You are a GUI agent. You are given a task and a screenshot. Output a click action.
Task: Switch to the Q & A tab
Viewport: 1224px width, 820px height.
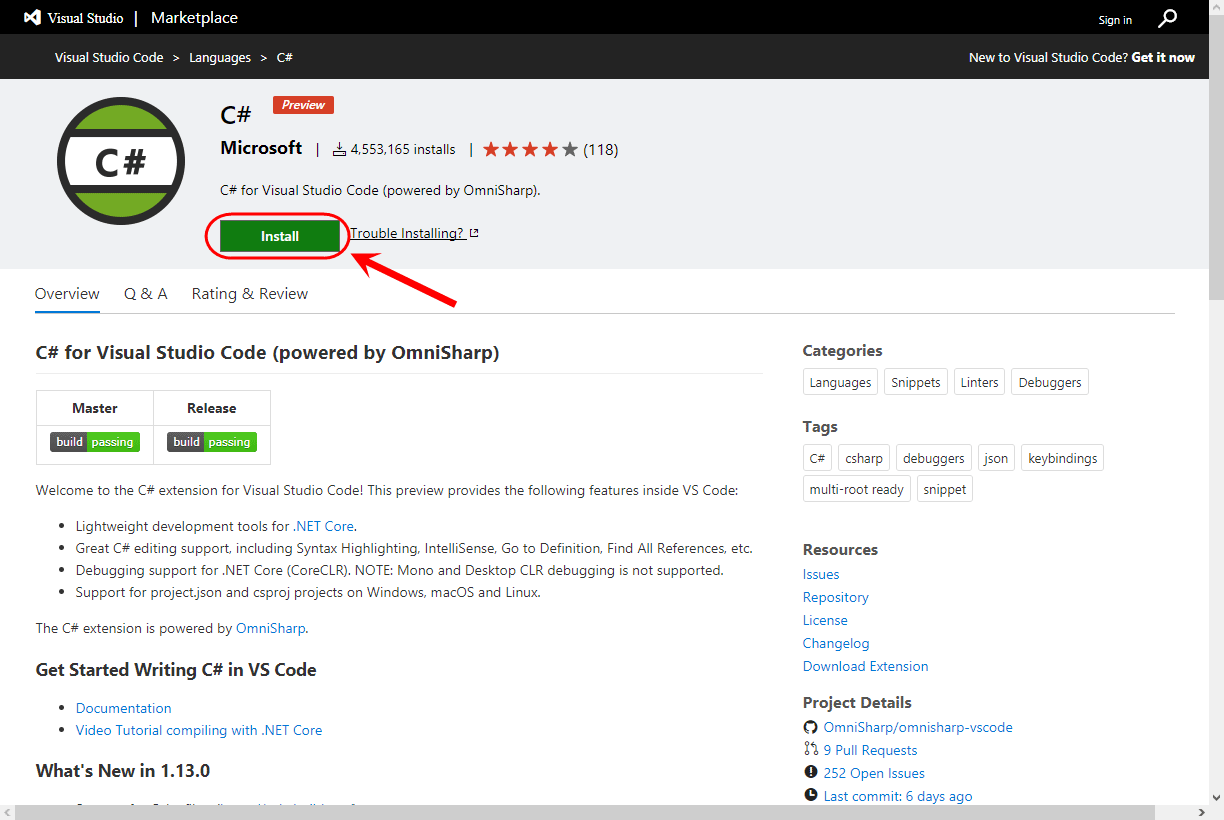(x=146, y=293)
